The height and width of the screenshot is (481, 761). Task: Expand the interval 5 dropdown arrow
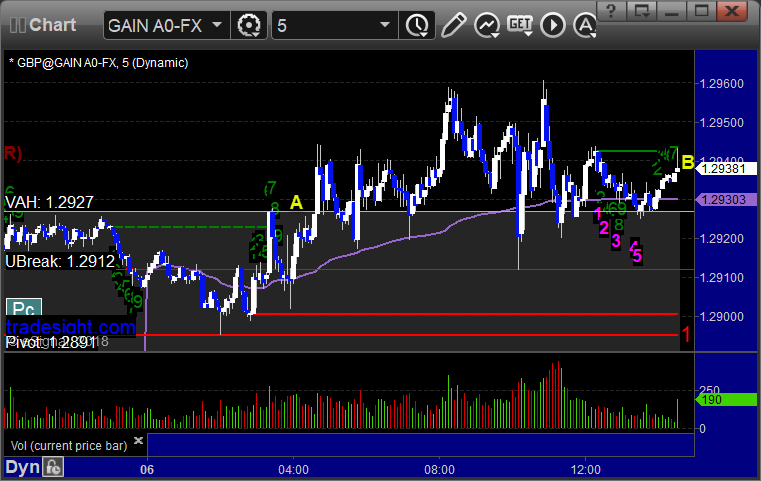(384, 24)
